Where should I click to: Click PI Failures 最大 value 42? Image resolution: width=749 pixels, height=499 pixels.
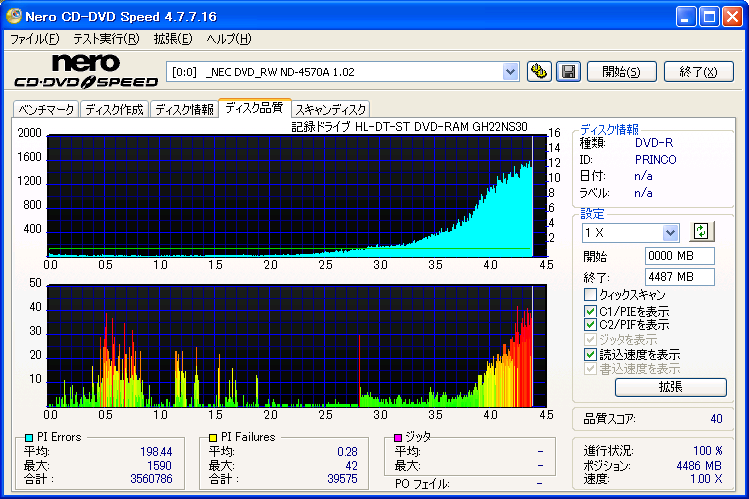pos(352,465)
